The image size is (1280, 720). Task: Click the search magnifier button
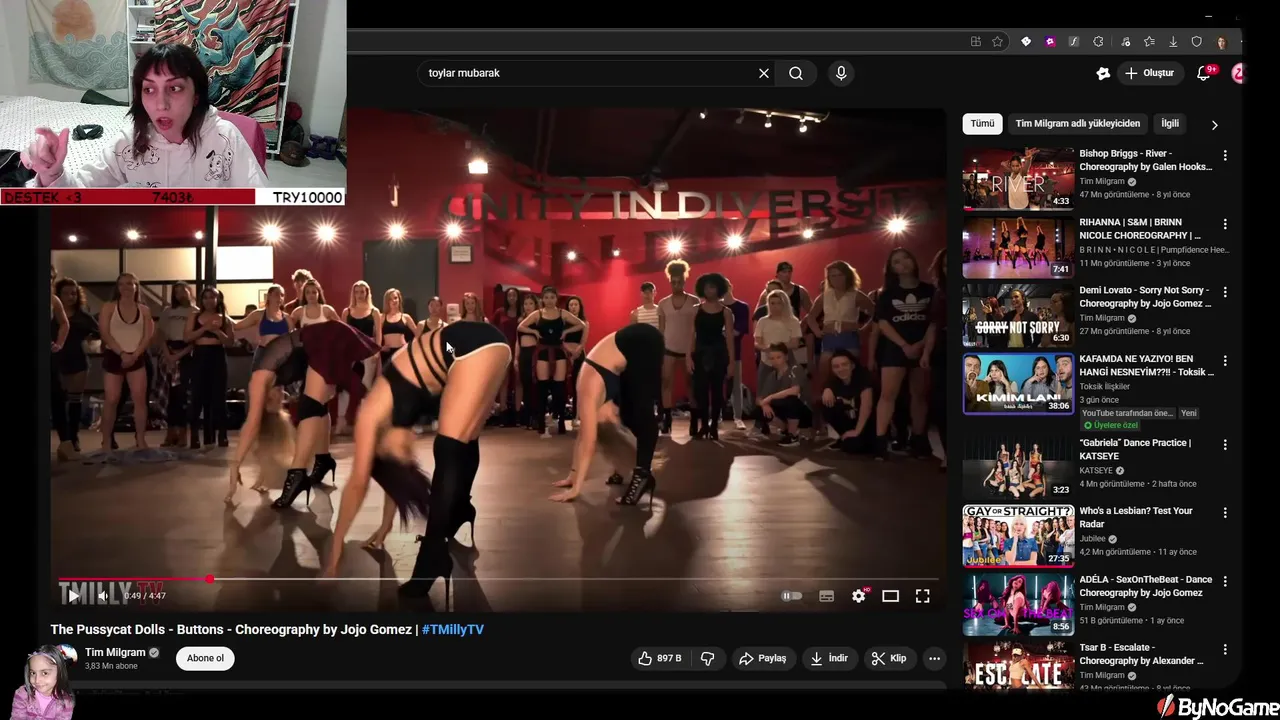(x=796, y=73)
